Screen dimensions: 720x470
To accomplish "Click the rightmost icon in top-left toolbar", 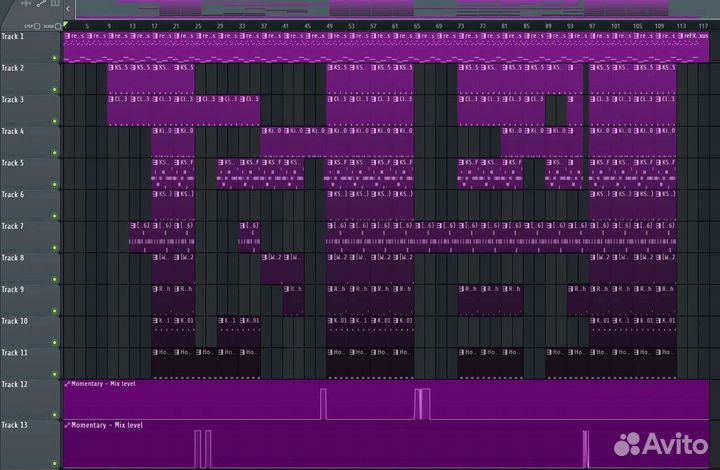I will (56, 5).
